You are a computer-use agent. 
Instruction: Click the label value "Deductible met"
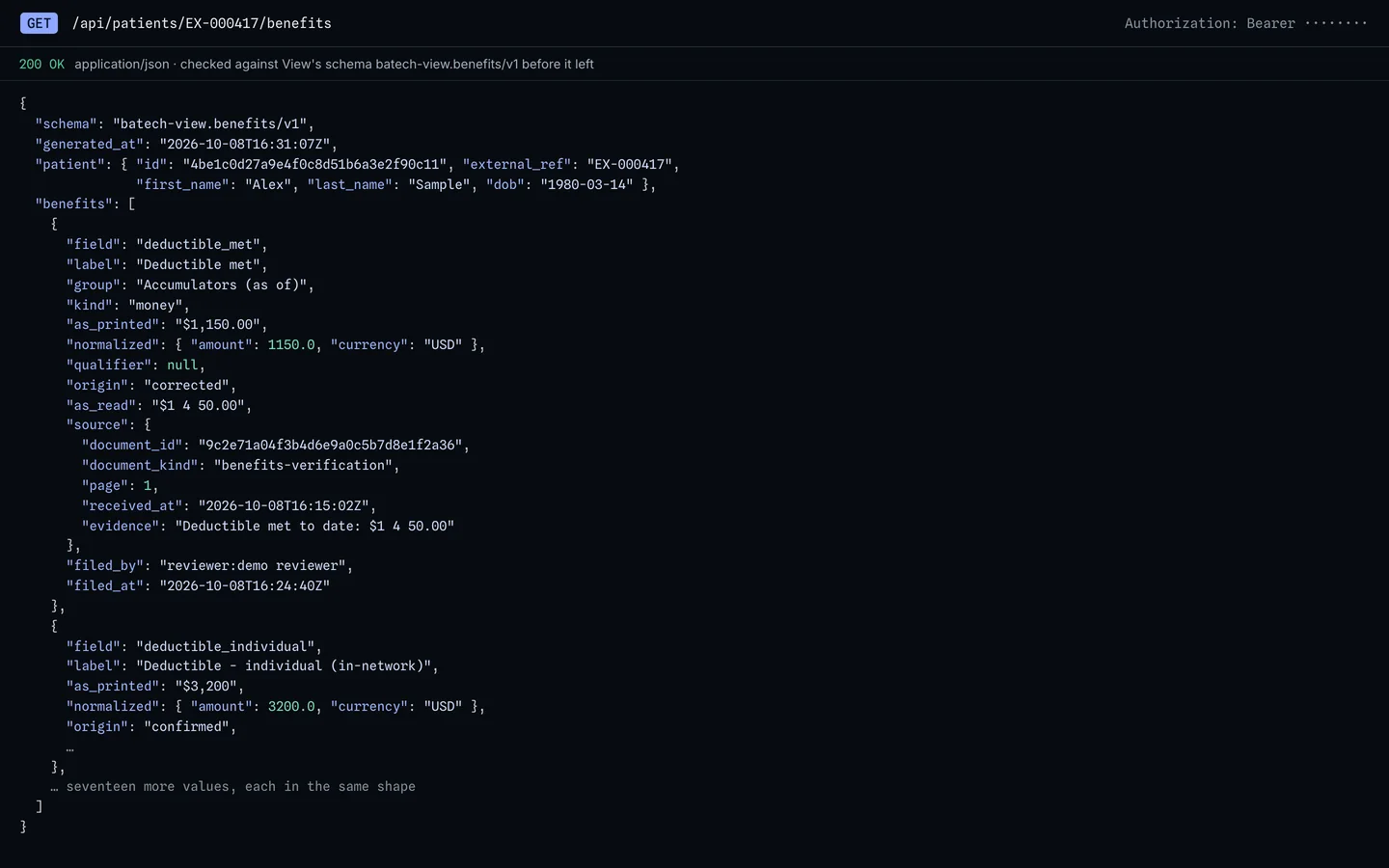[198, 264]
